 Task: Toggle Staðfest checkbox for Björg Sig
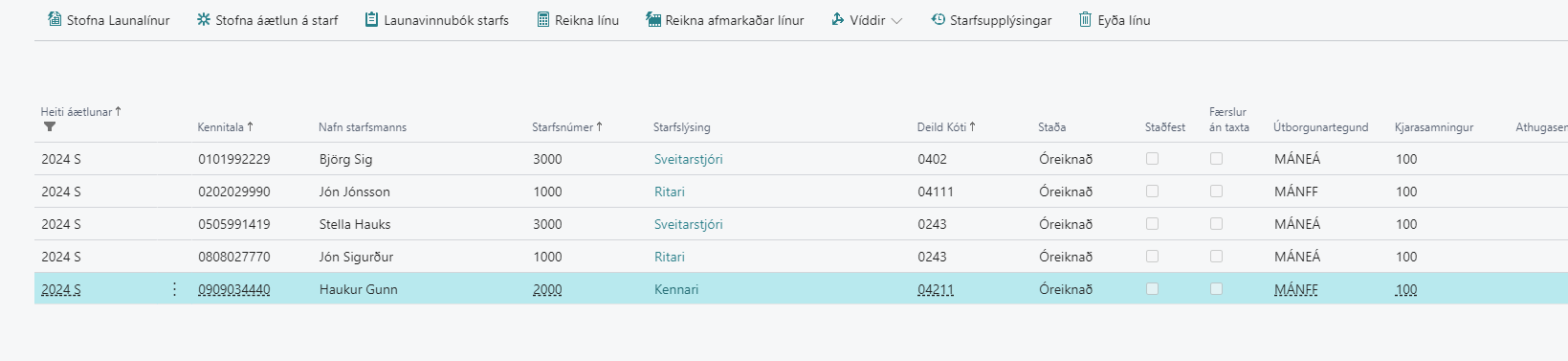click(x=1152, y=159)
